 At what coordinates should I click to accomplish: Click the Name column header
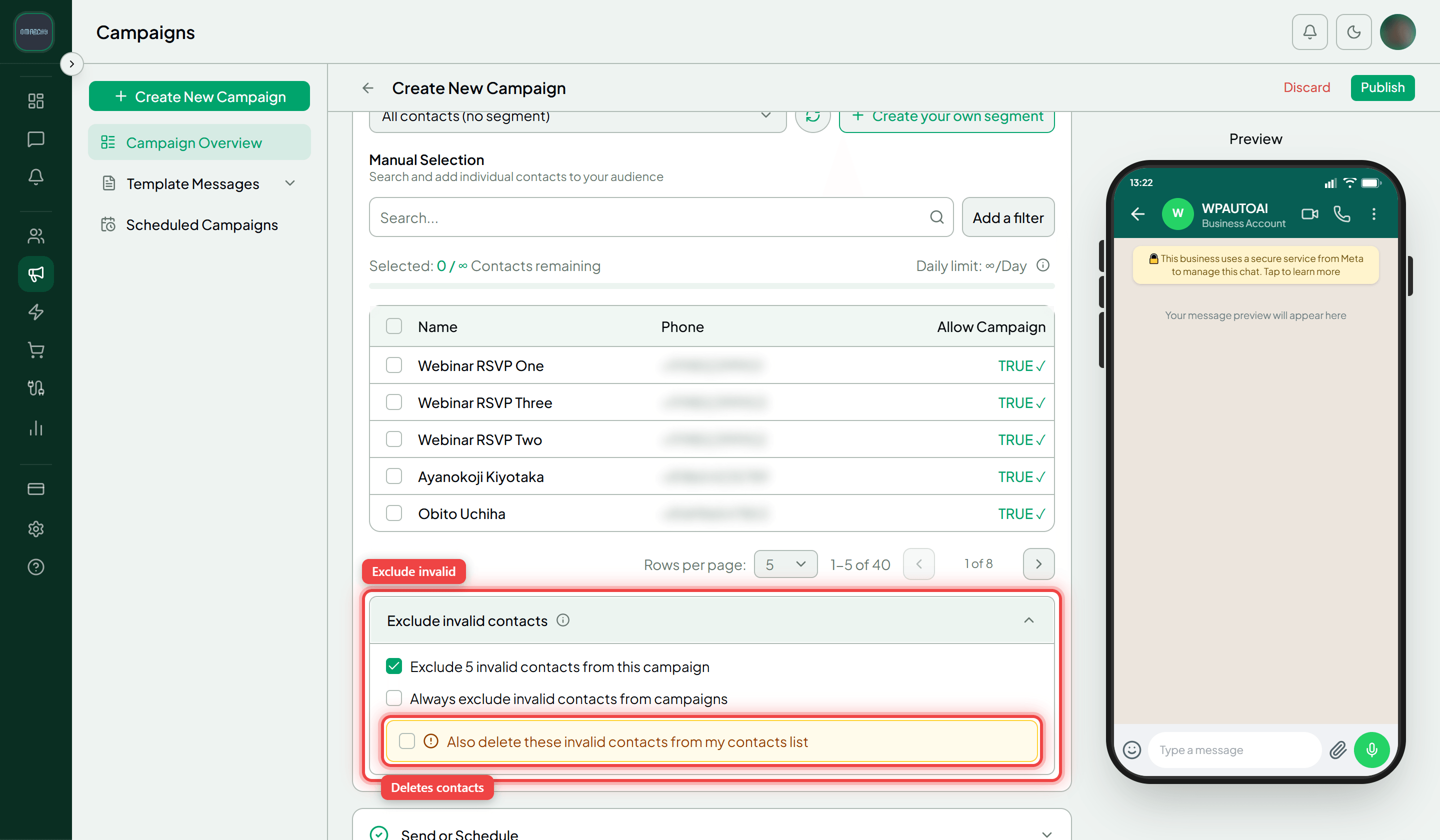click(x=437, y=327)
